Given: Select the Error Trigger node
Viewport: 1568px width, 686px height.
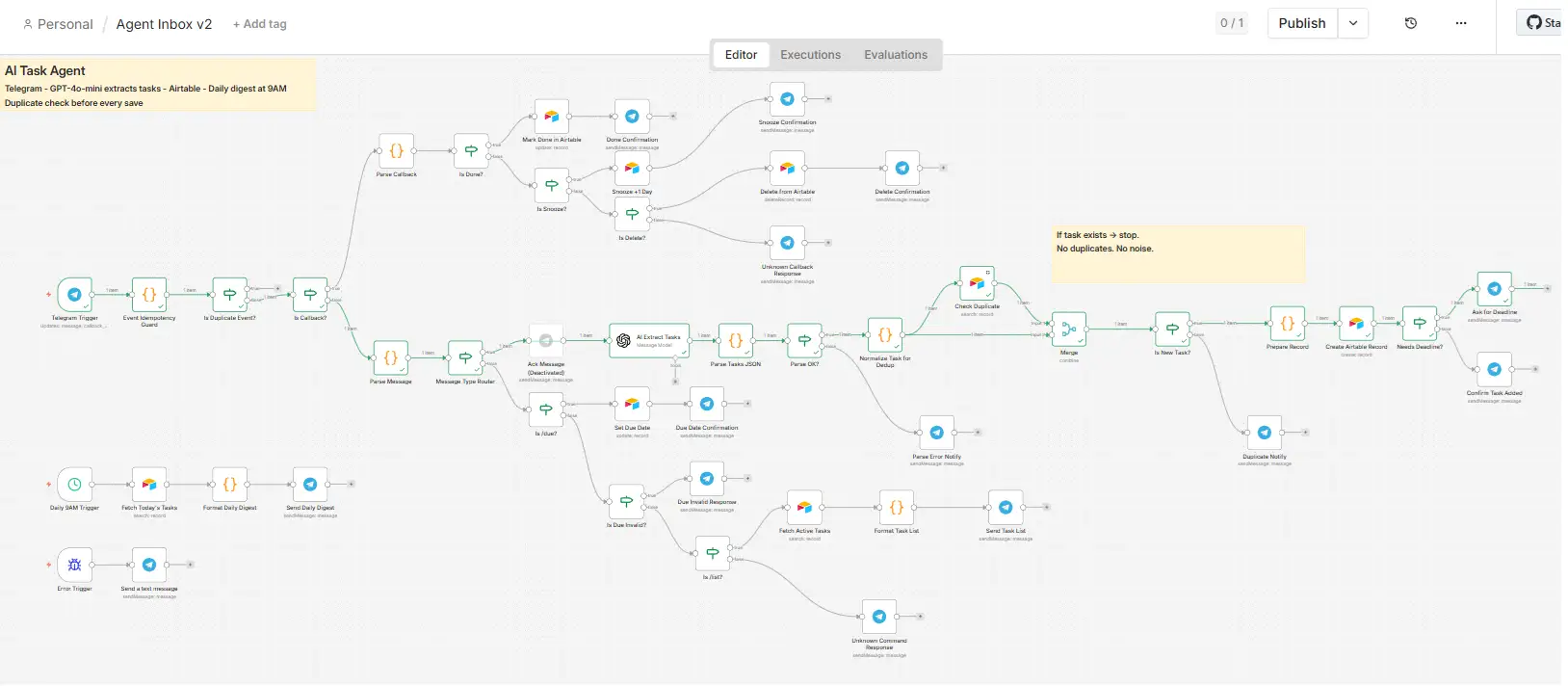Looking at the screenshot, I should (74, 566).
